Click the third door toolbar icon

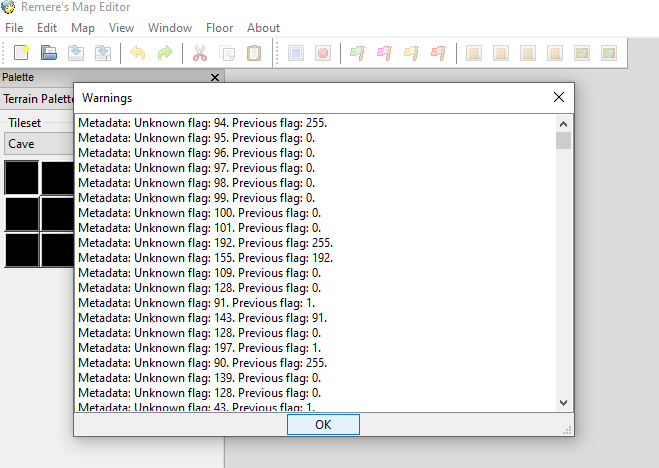tap(528, 53)
